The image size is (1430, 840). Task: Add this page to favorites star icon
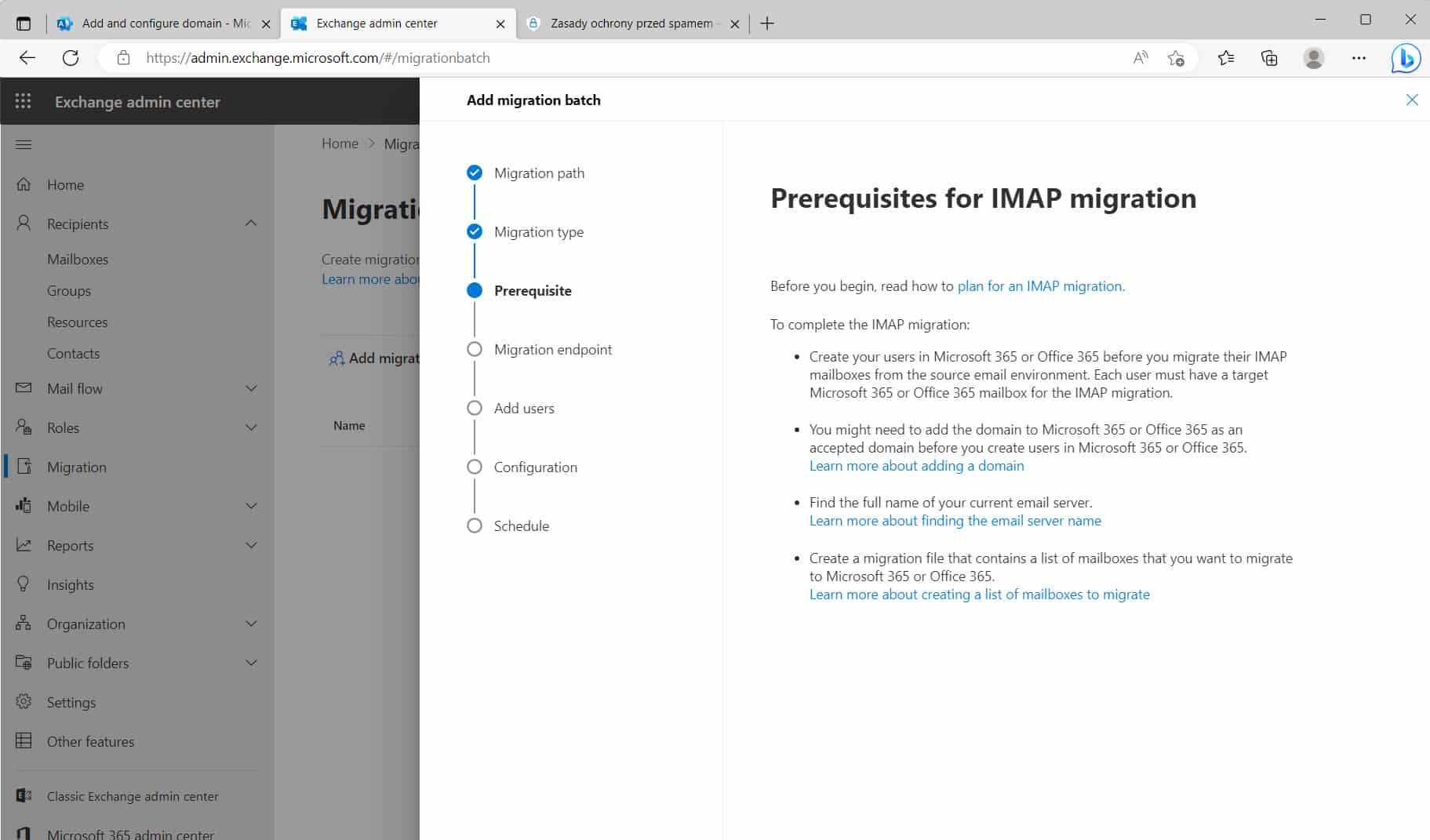pyautogui.click(x=1176, y=58)
